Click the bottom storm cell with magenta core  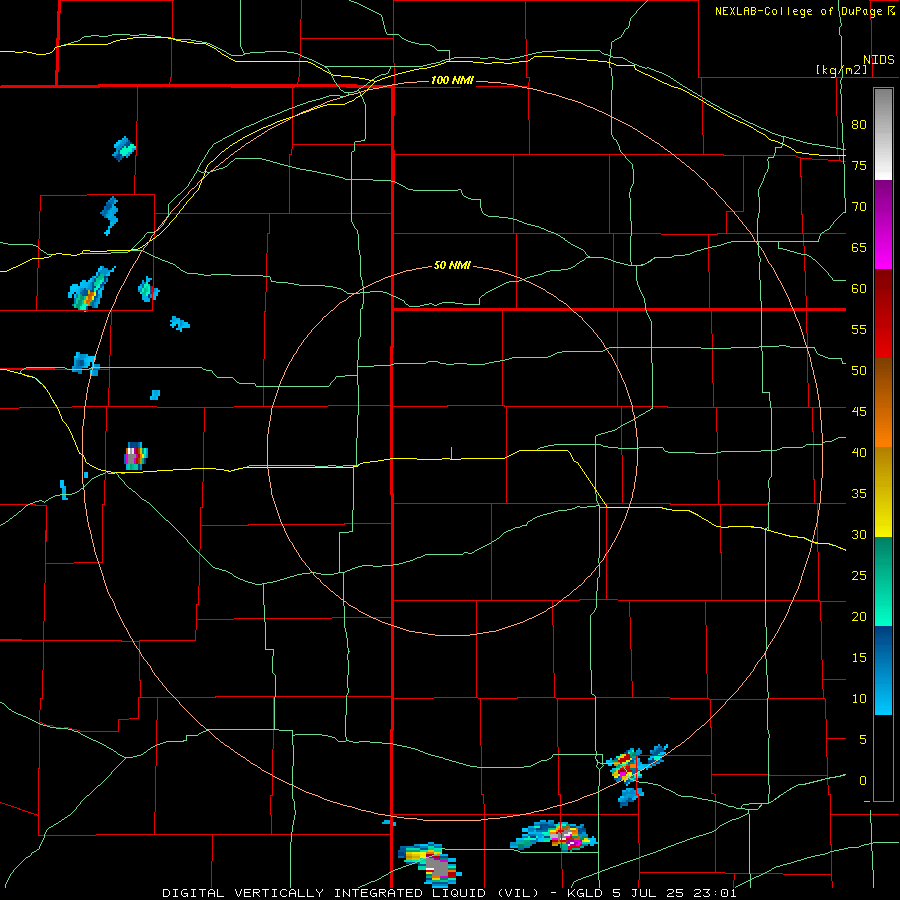click(x=554, y=835)
